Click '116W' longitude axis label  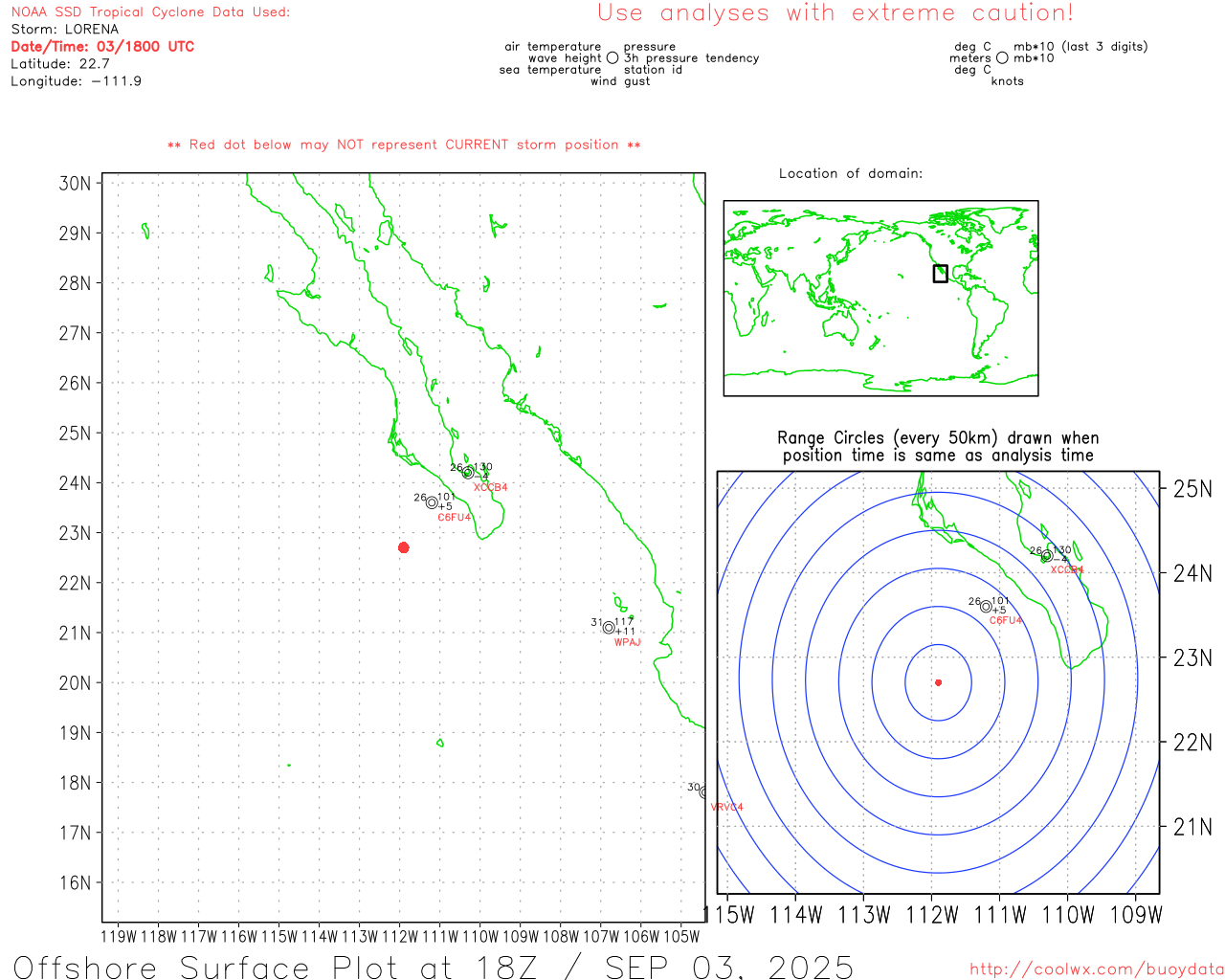click(239, 937)
